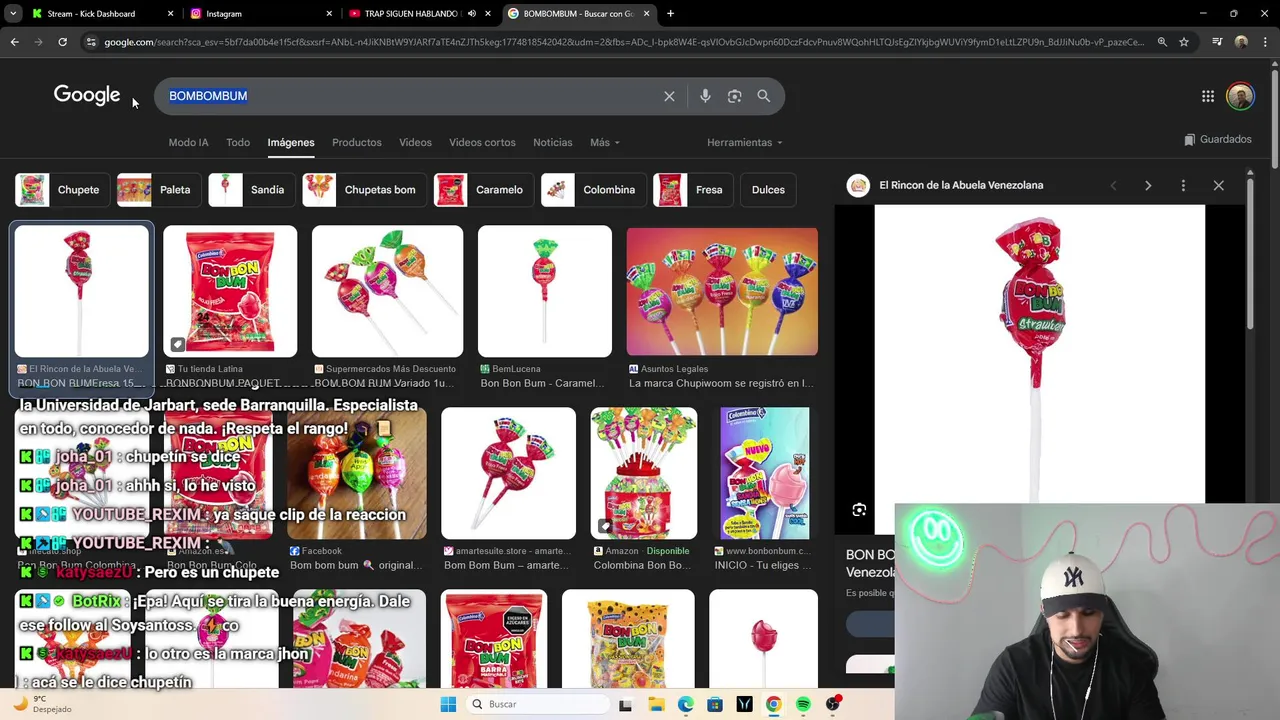Expand the Más menu
The image size is (1280, 720).
[x=604, y=142]
